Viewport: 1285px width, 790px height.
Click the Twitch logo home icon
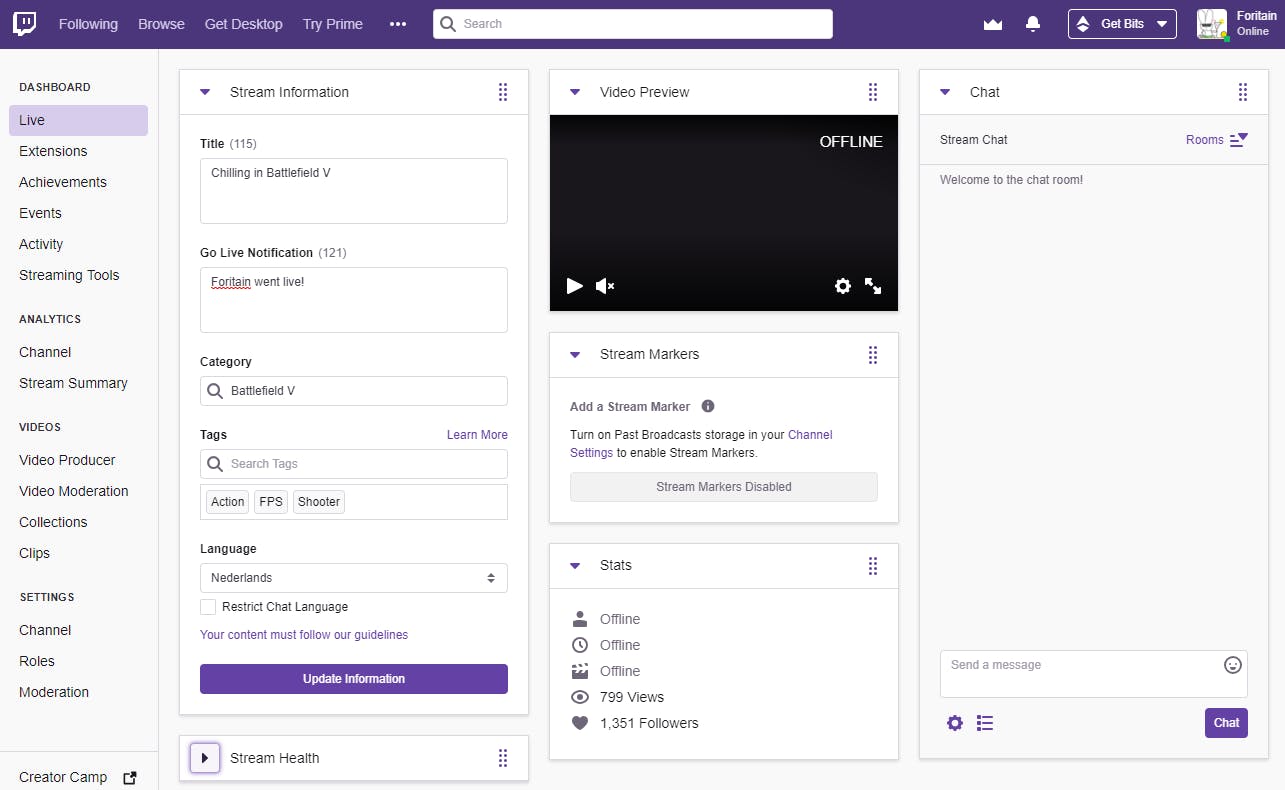coord(25,24)
